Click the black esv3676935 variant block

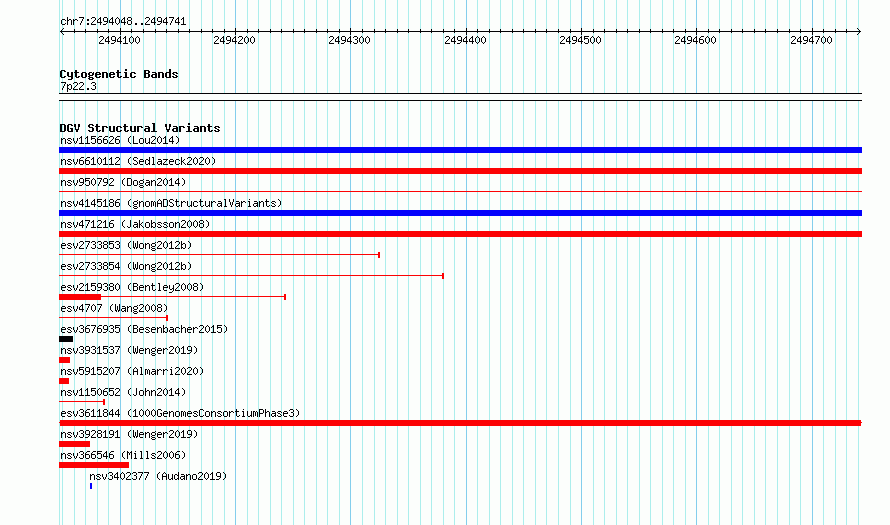(66, 339)
